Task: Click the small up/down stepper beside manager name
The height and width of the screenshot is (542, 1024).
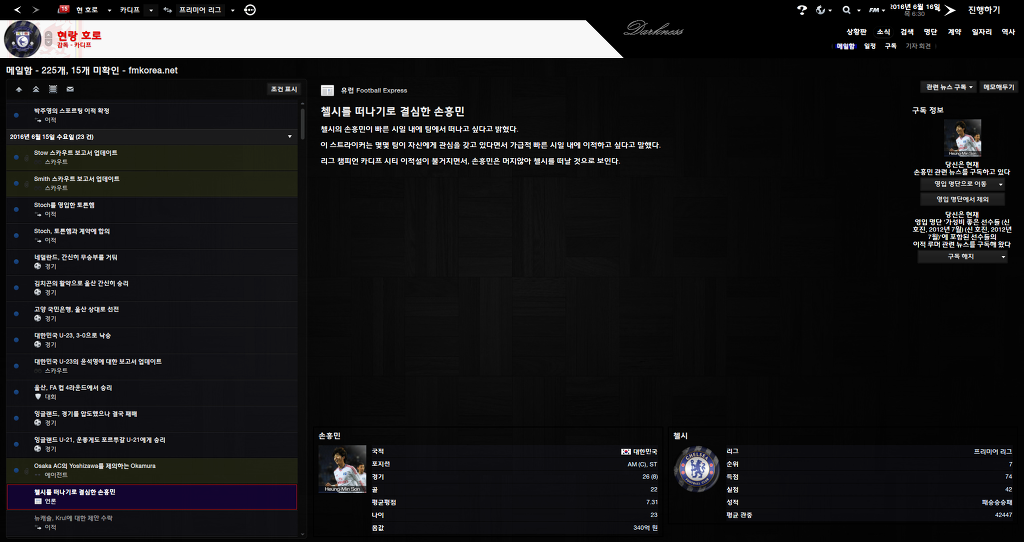Action: [50, 39]
